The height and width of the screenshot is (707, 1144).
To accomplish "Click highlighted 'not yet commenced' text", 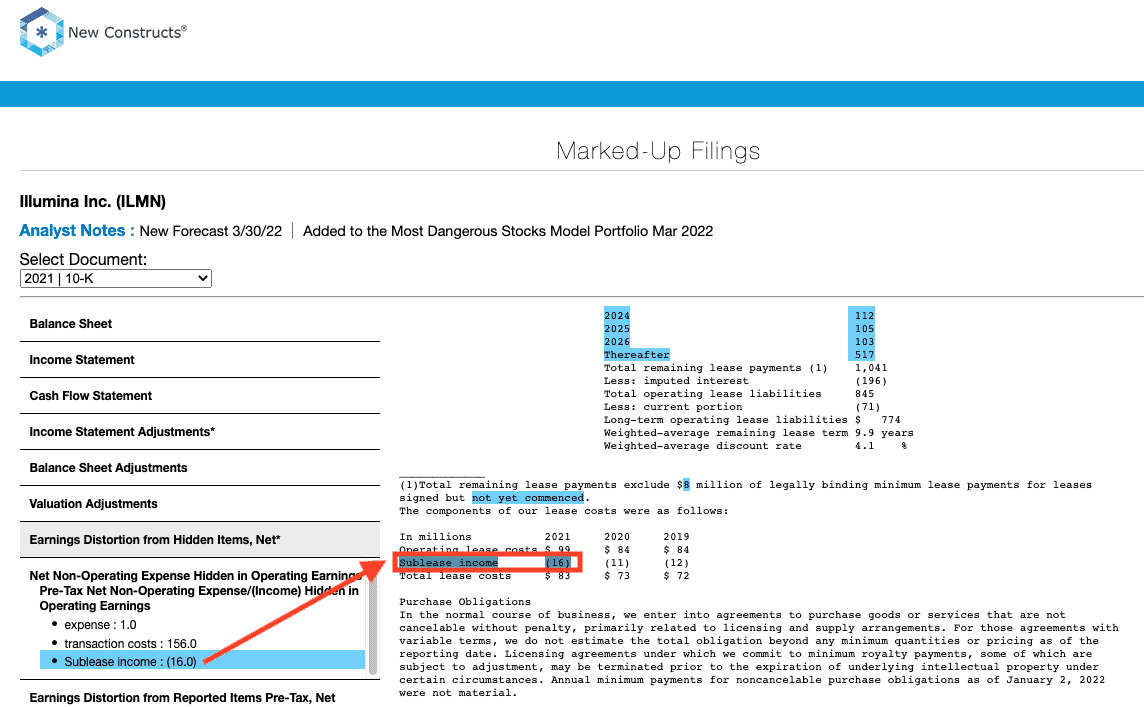I will (x=528, y=498).
